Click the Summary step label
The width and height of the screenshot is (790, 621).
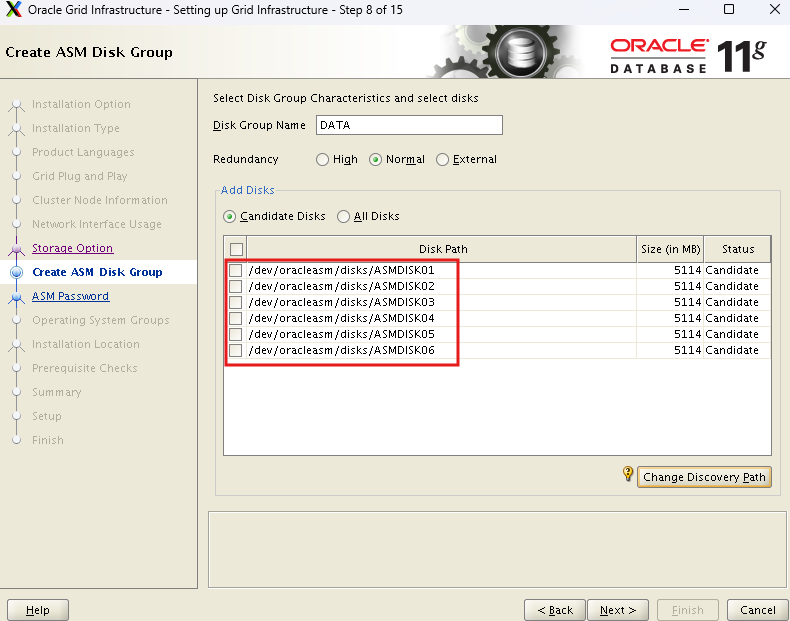tap(56, 392)
